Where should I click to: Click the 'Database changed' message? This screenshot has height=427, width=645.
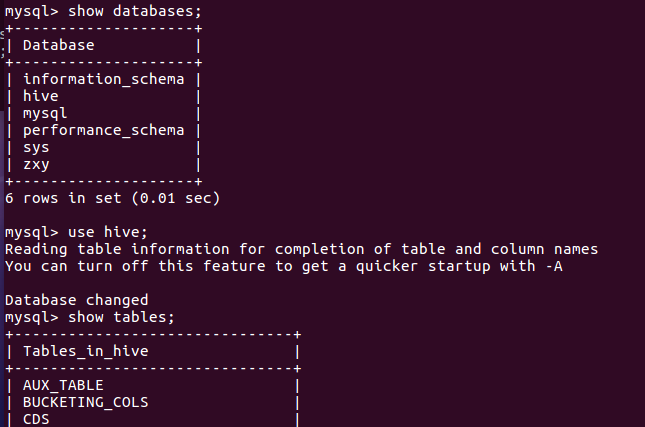click(x=76, y=300)
